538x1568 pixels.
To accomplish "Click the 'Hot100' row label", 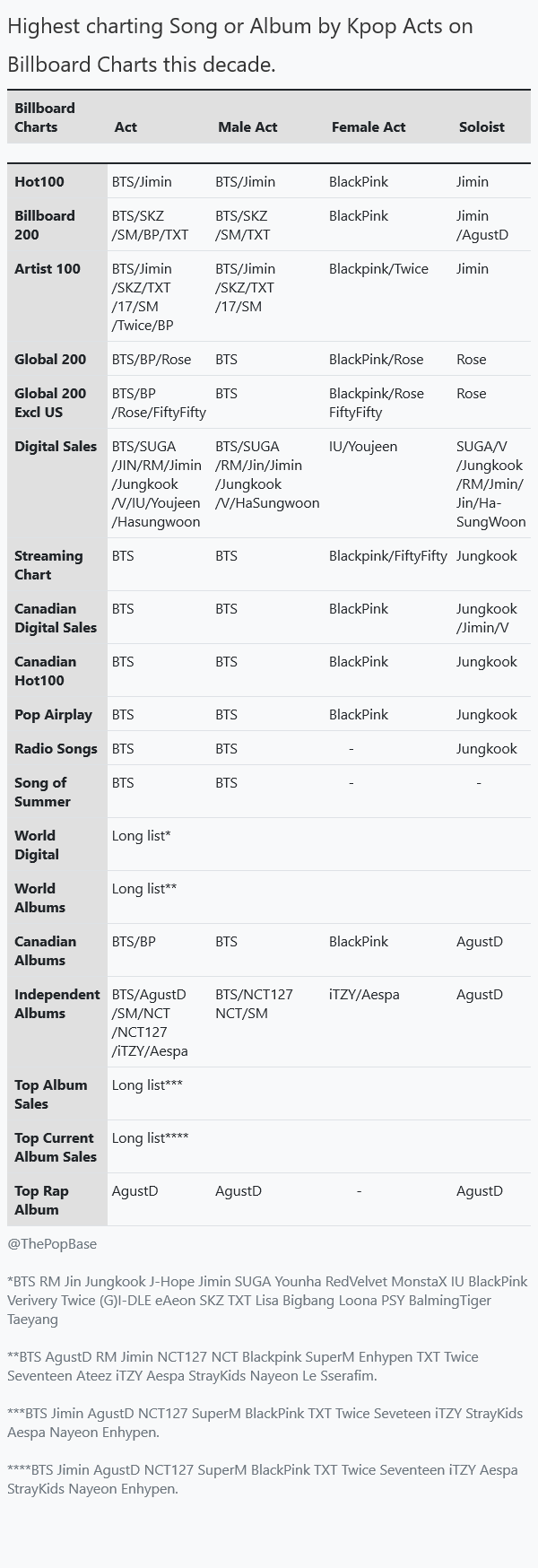I will pos(39,182).
